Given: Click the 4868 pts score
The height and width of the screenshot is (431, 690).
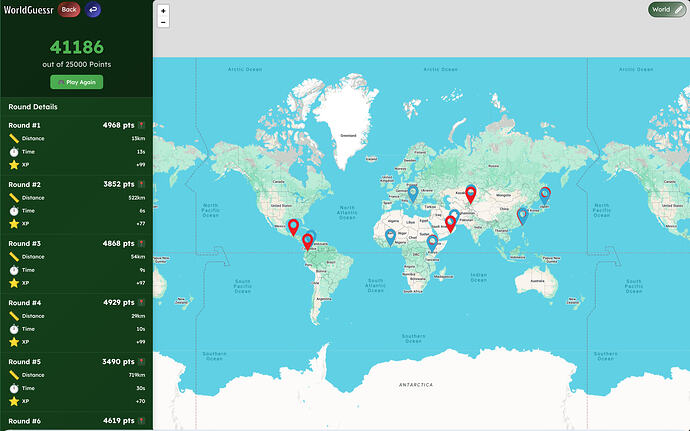Looking at the screenshot, I should 119,243.
